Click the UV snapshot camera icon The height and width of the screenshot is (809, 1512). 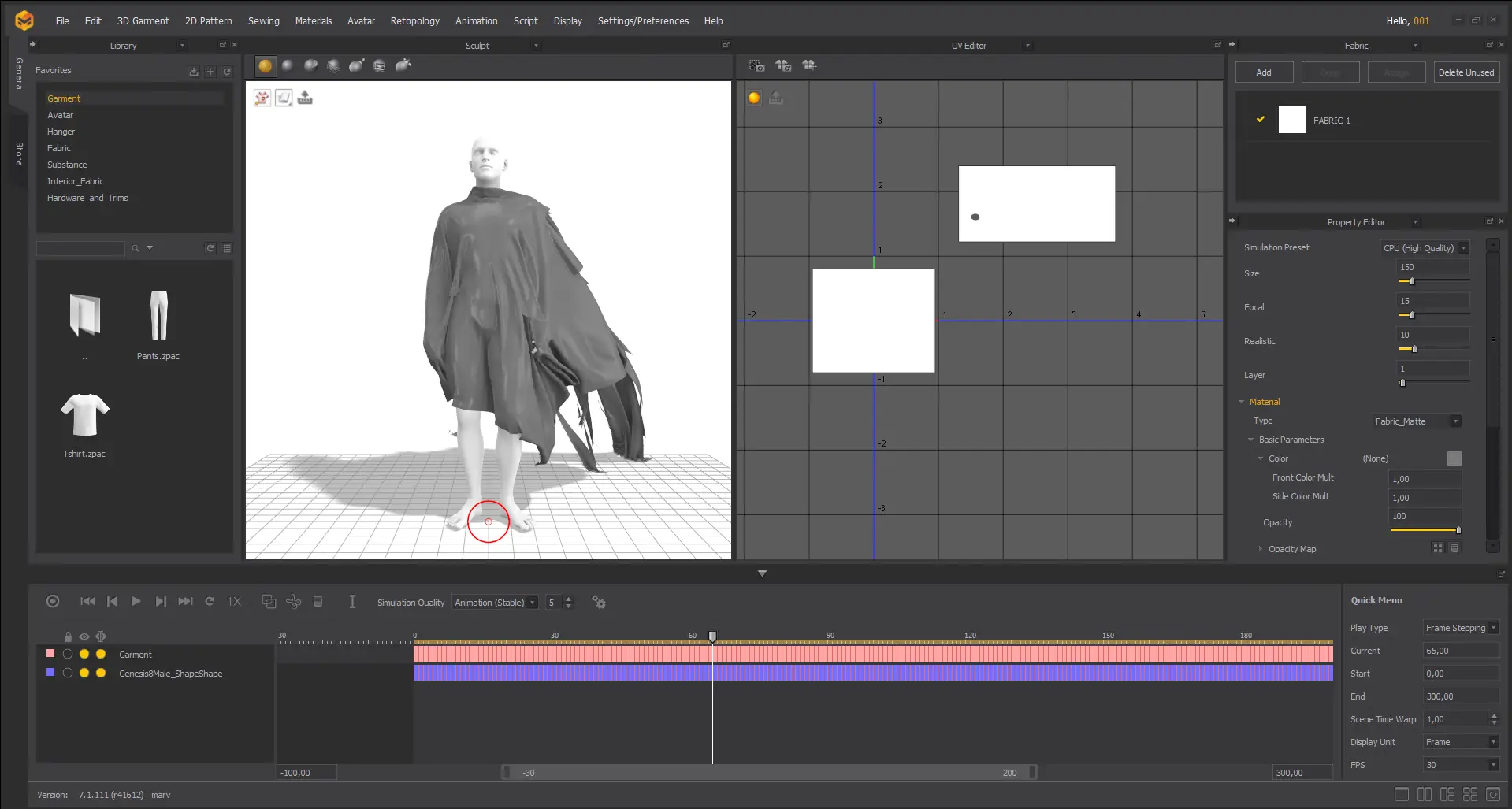click(x=756, y=66)
